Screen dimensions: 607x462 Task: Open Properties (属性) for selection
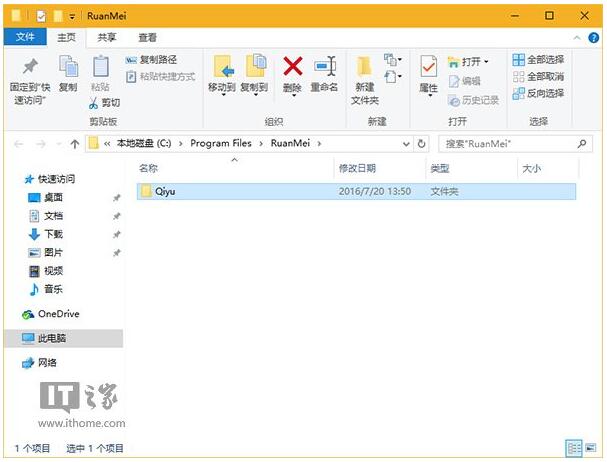(429, 75)
